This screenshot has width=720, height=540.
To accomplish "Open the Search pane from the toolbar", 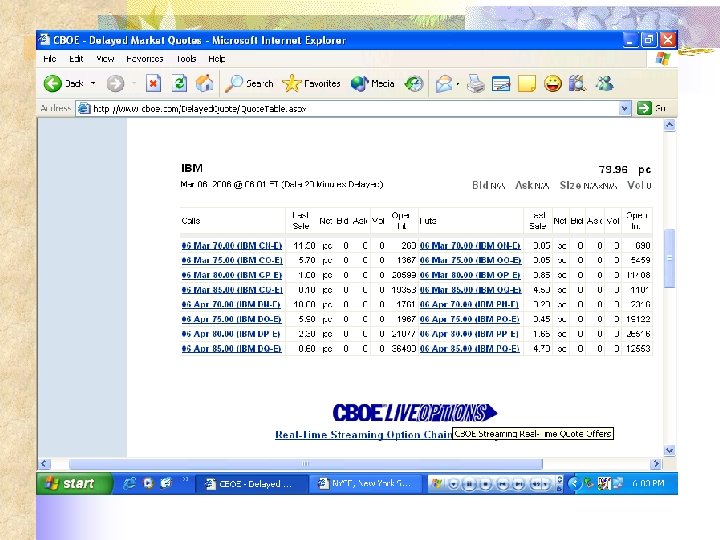I will point(250,84).
